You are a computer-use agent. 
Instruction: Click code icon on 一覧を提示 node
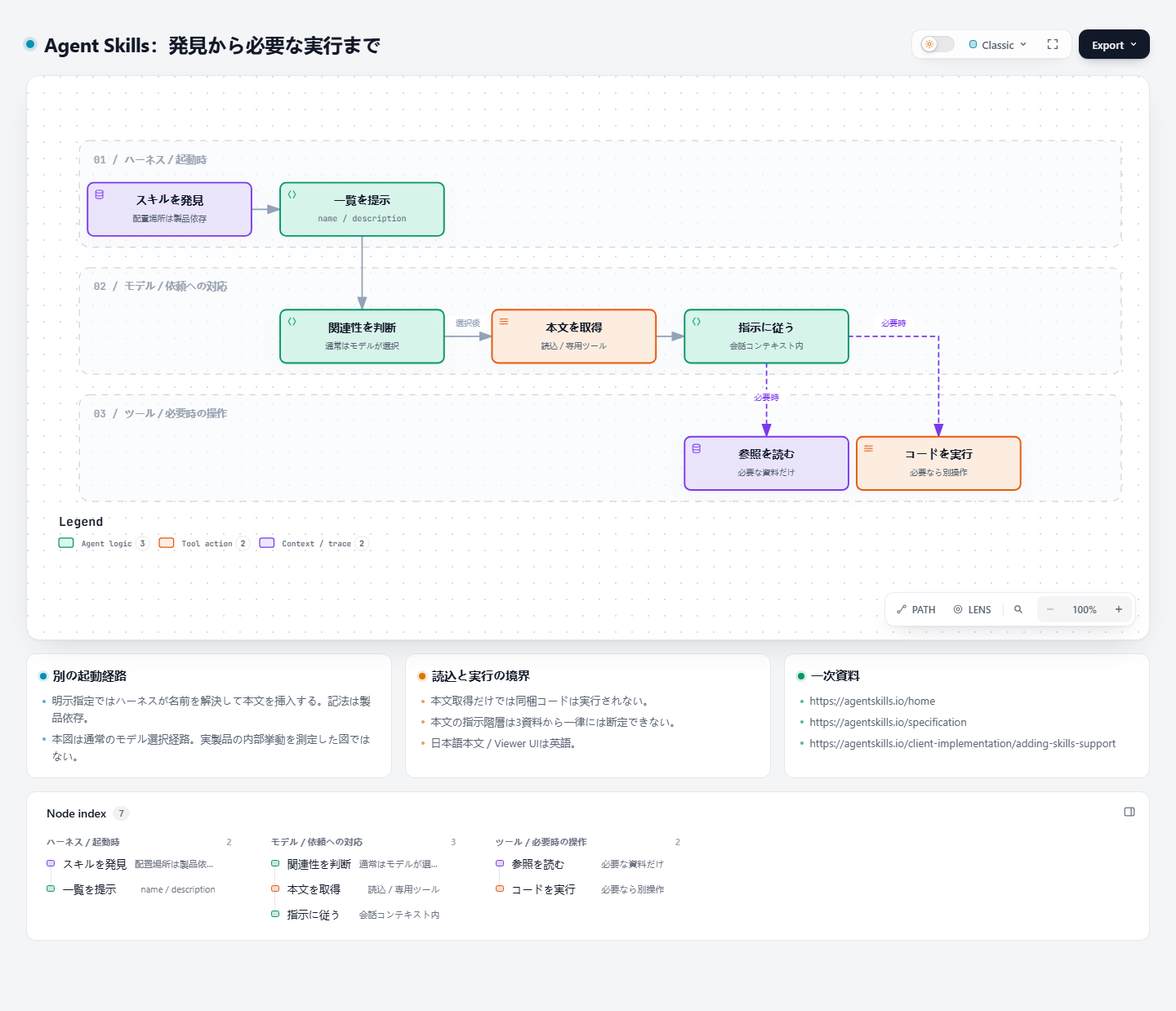coord(292,194)
